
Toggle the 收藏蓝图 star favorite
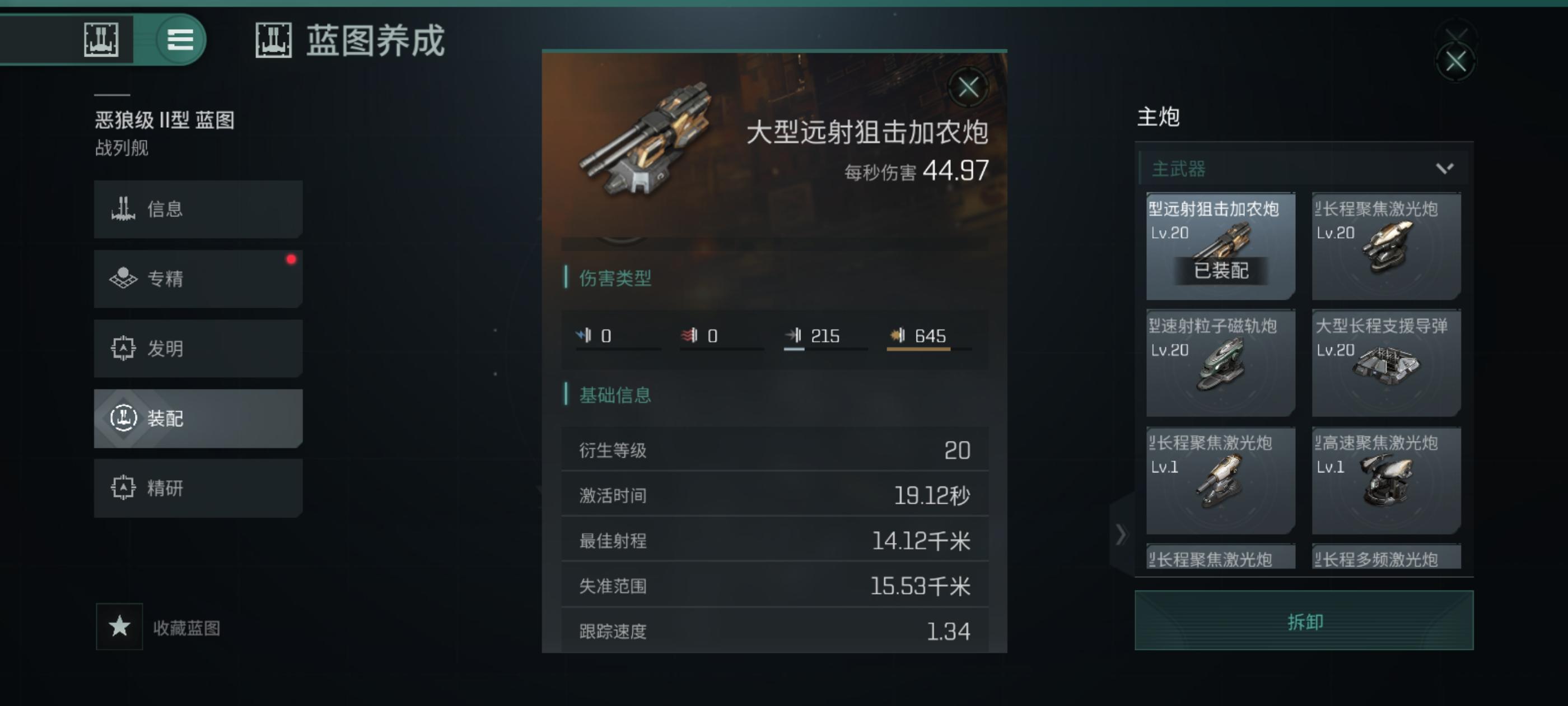119,627
